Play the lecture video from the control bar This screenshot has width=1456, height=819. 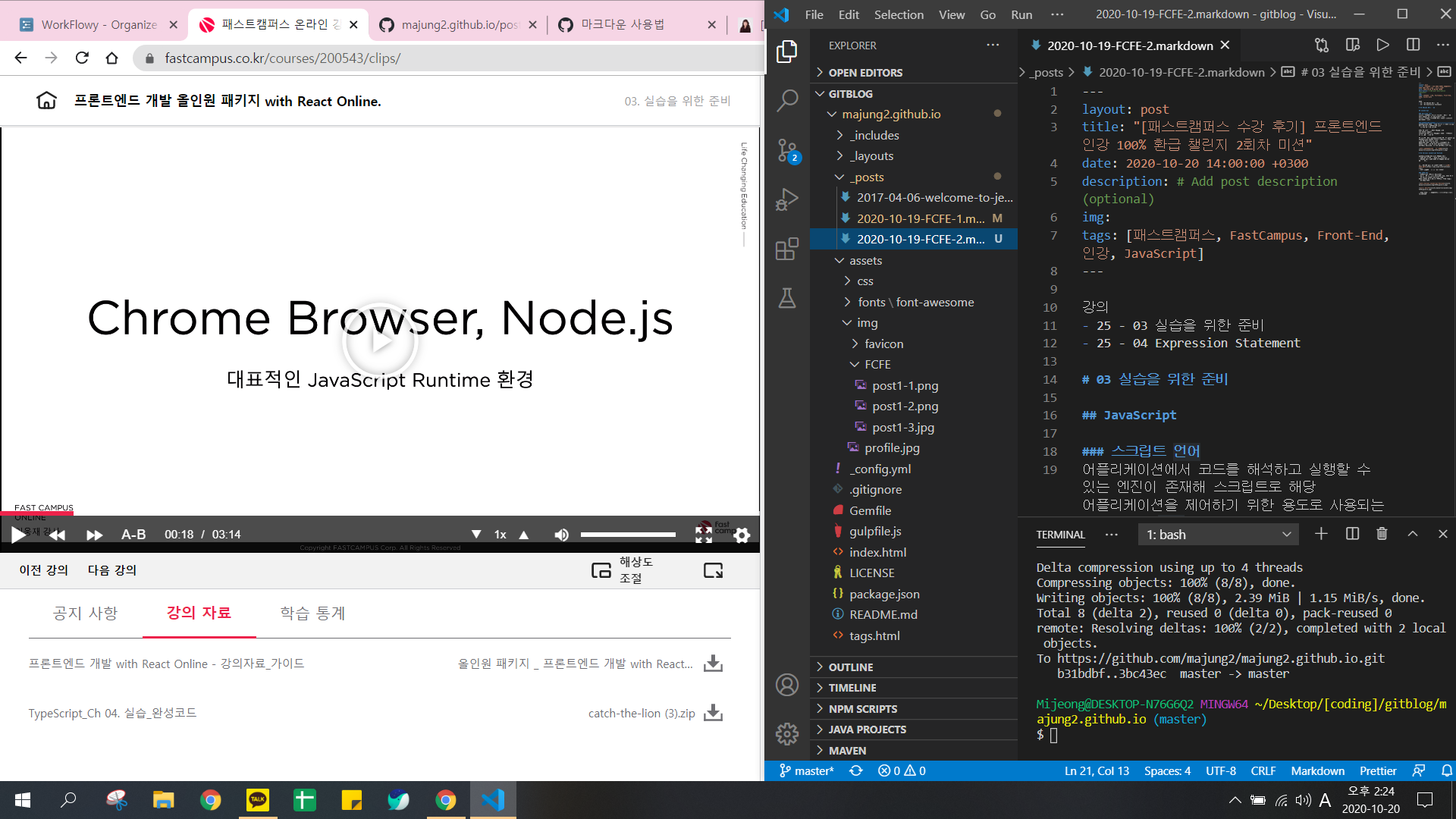[18, 535]
